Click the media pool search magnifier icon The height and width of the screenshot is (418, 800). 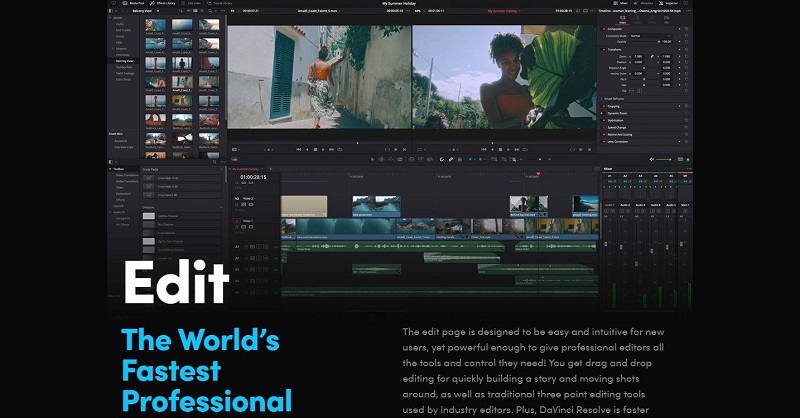coord(210,11)
